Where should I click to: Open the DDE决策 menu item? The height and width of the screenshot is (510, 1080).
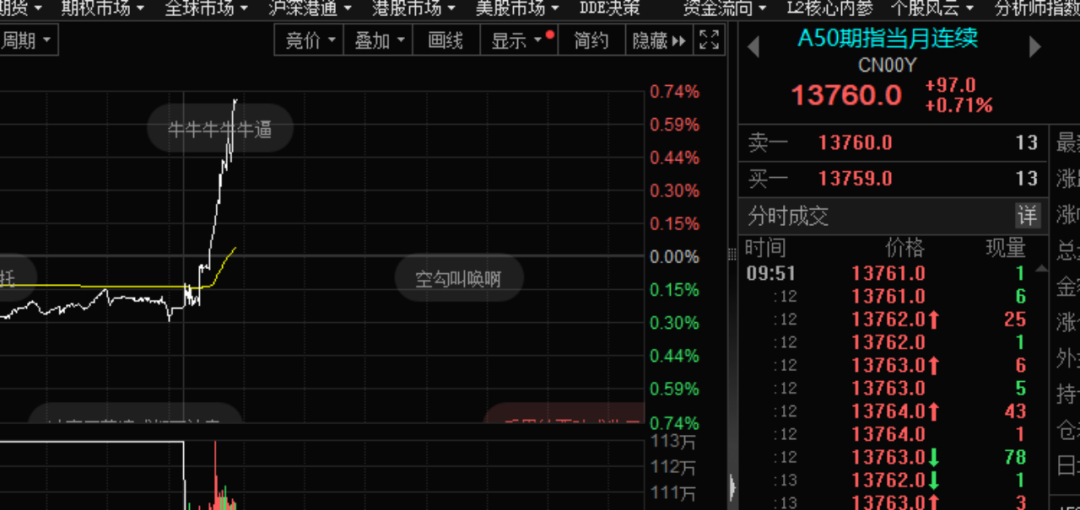point(609,8)
